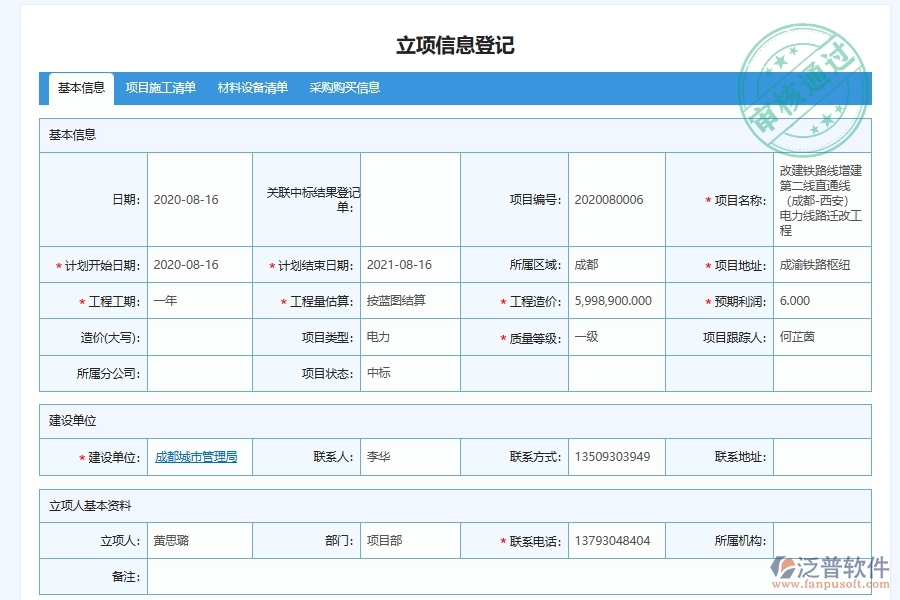Screen dimensions: 900x600
Task: Click the 工程造价 value 5,998,900.000
Action: coord(615,300)
